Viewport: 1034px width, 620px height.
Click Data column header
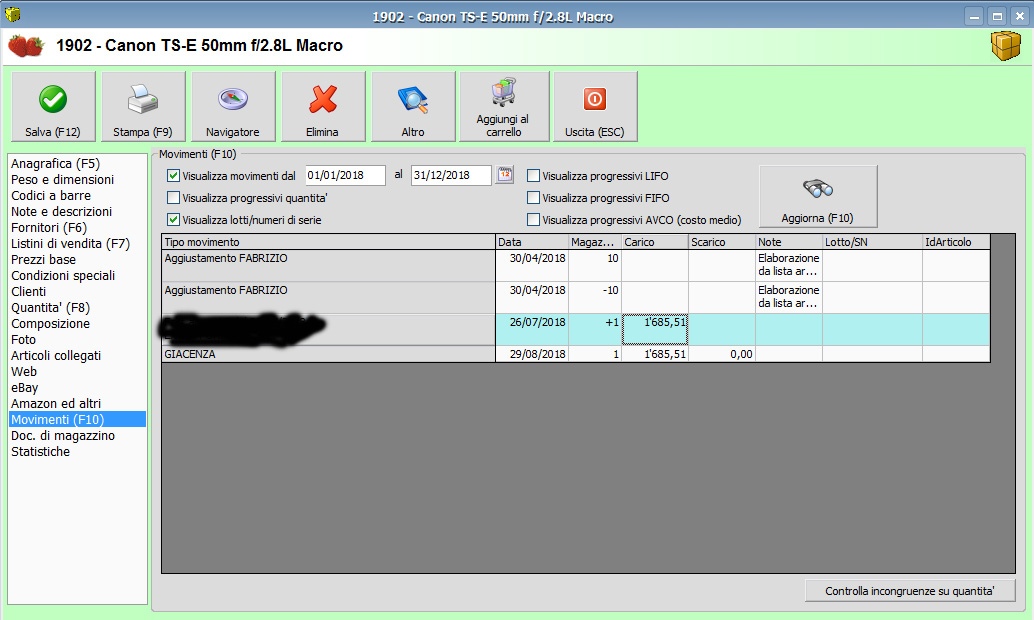pos(532,242)
